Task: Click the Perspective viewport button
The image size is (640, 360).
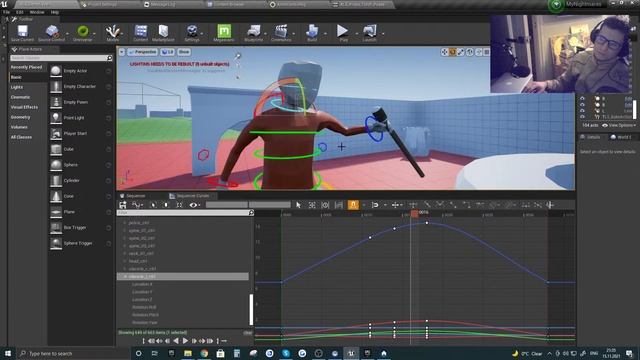Action: click(142, 52)
